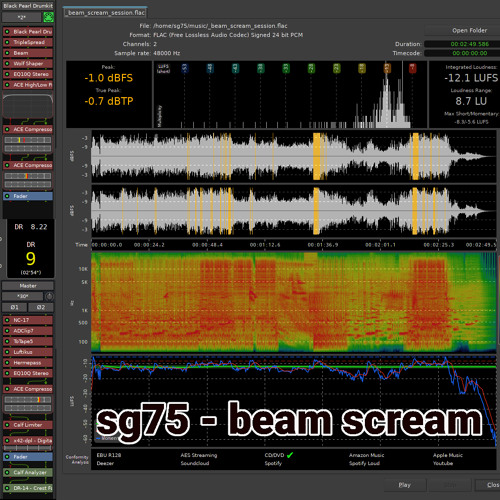This screenshot has height=500, width=500.
Task: Click the Youtube conformity entry
Action: (443, 463)
